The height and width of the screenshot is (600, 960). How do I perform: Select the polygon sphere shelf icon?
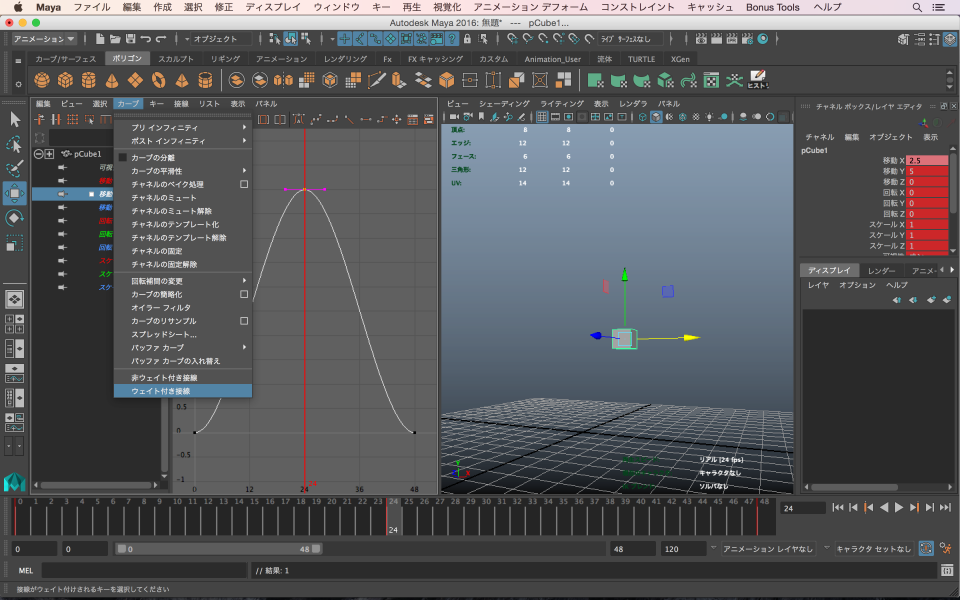pos(42,80)
